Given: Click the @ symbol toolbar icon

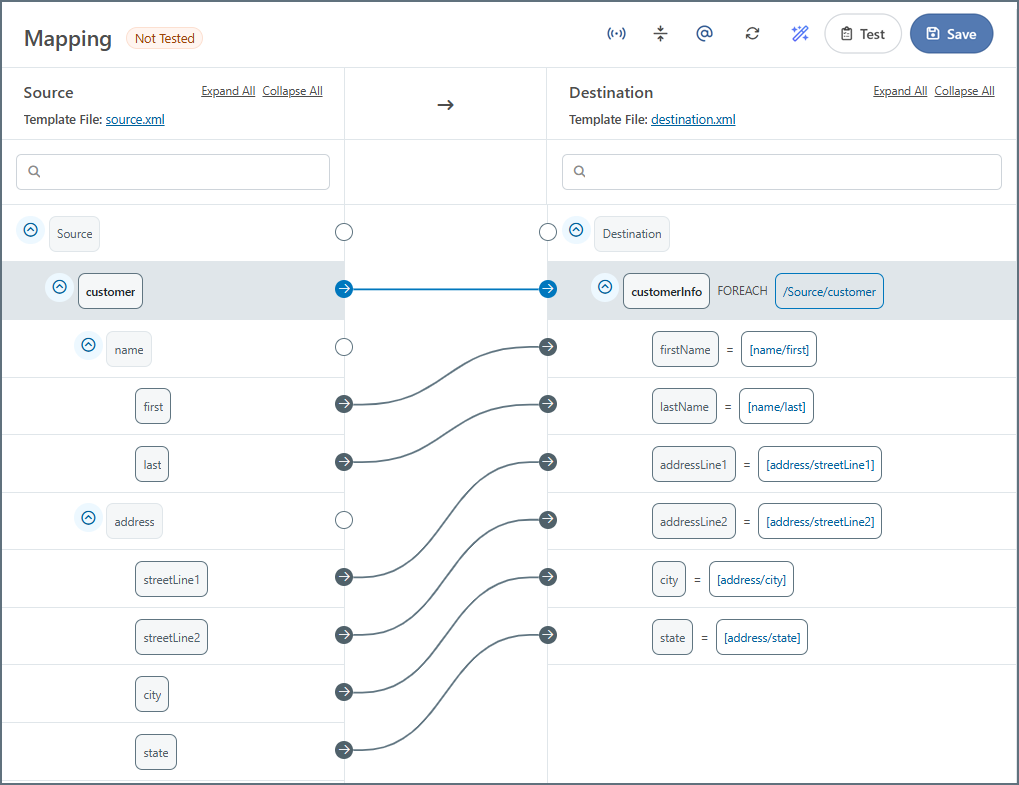Looking at the screenshot, I should [x=704, y=34].
